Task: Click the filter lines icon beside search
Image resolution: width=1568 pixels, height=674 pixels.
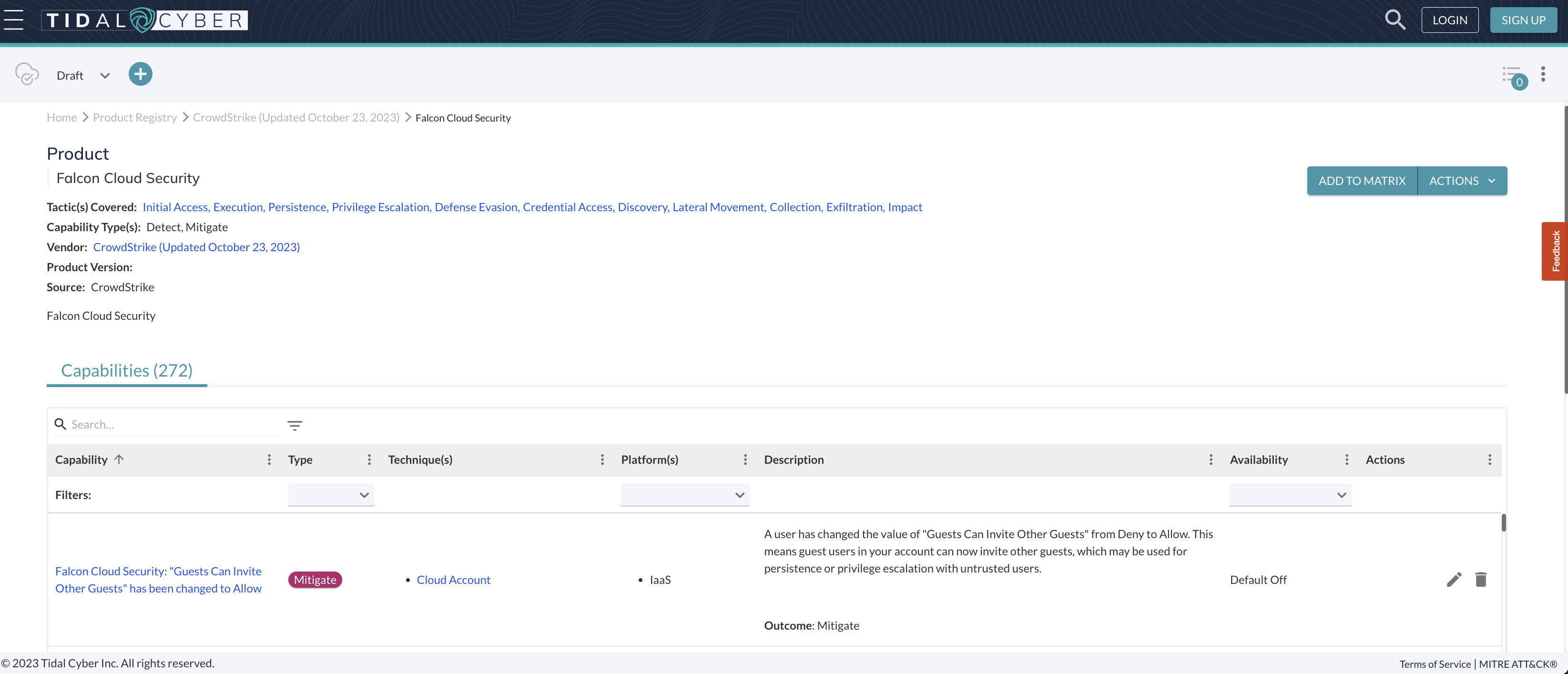Action: click(295, 425)
